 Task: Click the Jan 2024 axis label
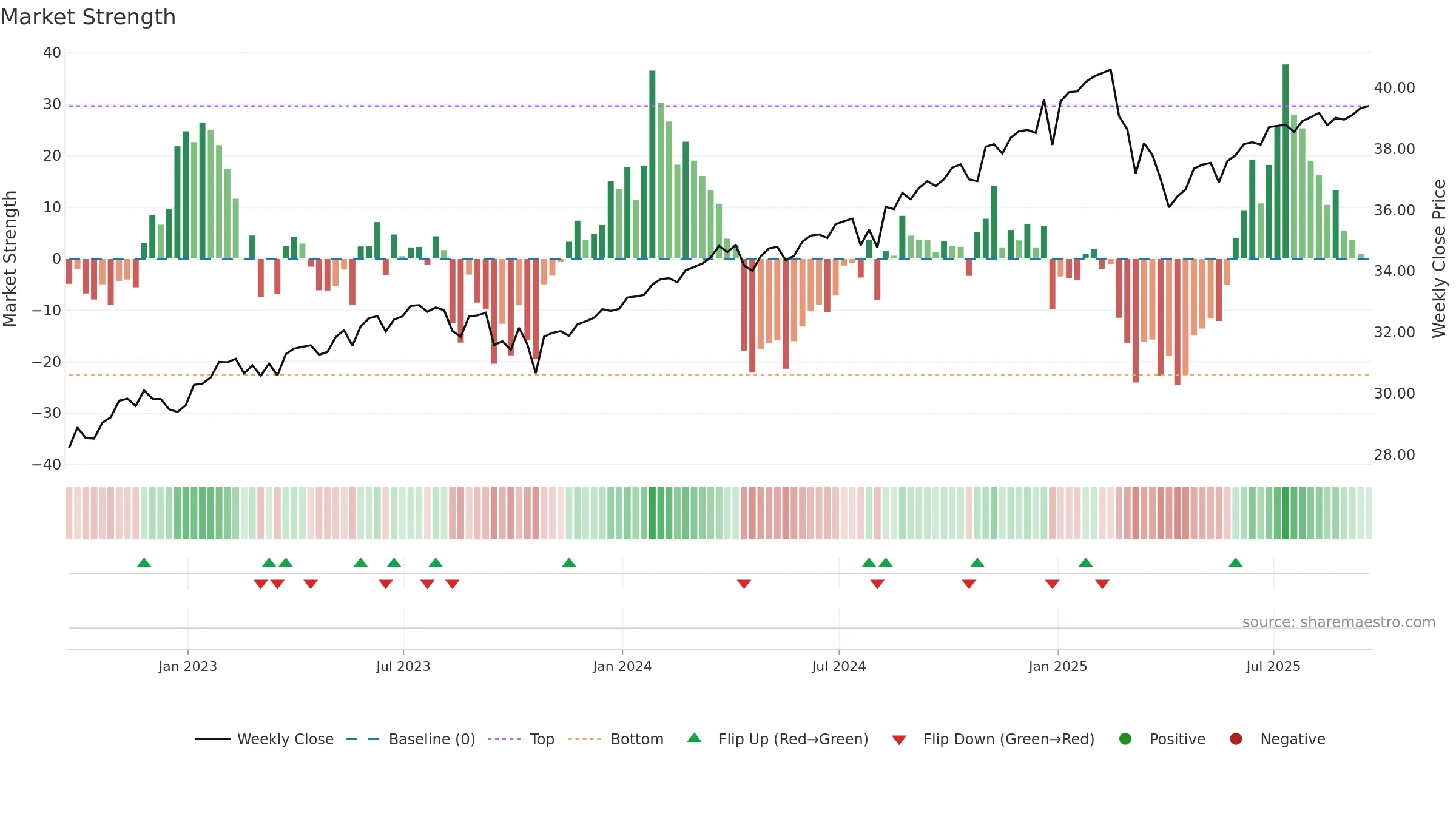622,666
